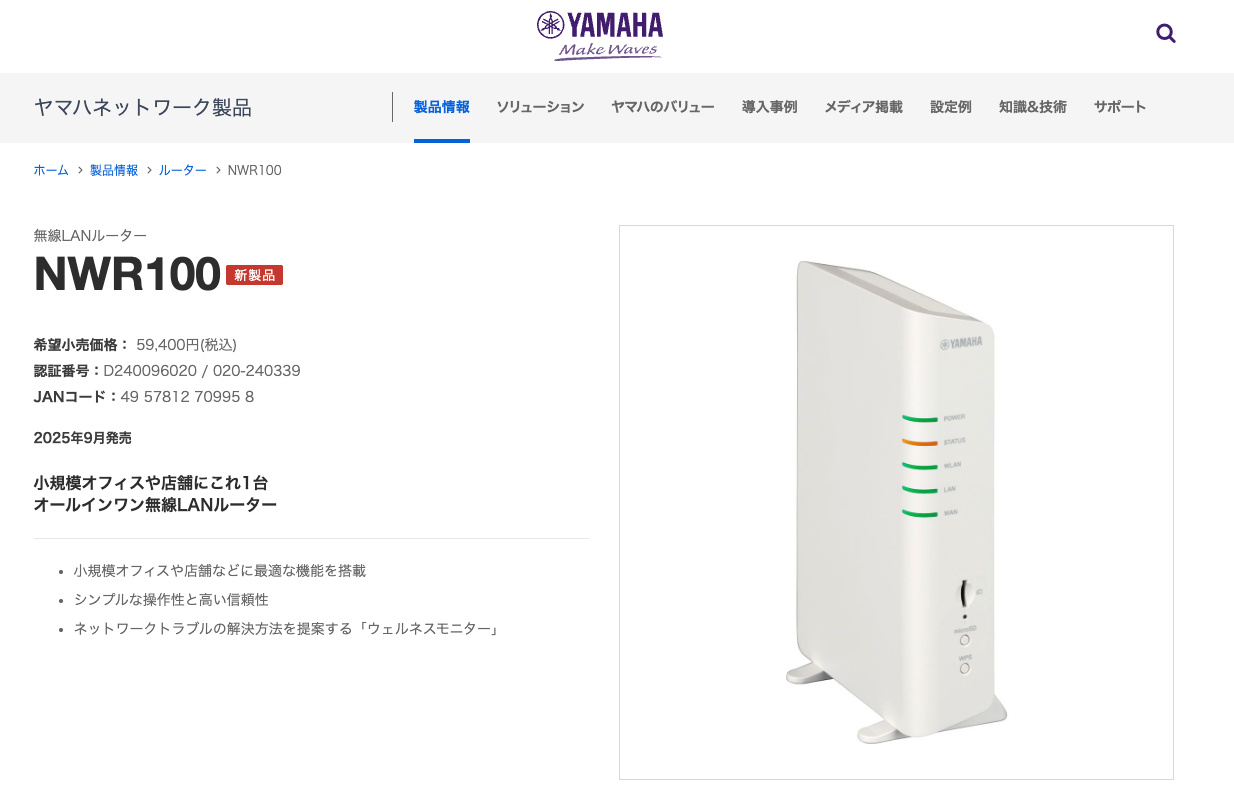Viewport: 1234px width, 792px height.
Task: Open メディア掲載 navigation item
Action: click(x=863, y=107)
